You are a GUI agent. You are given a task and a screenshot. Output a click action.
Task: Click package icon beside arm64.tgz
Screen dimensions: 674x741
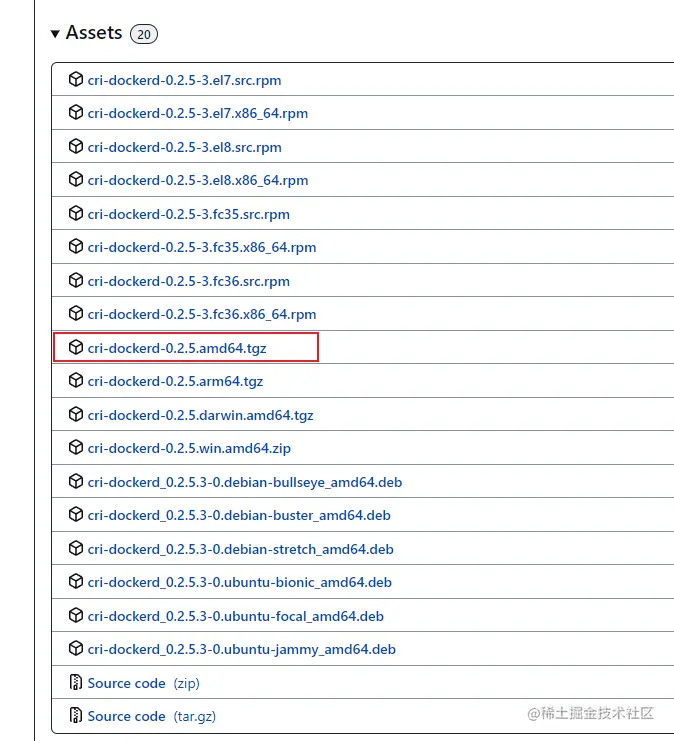click(x=76, y=380)
